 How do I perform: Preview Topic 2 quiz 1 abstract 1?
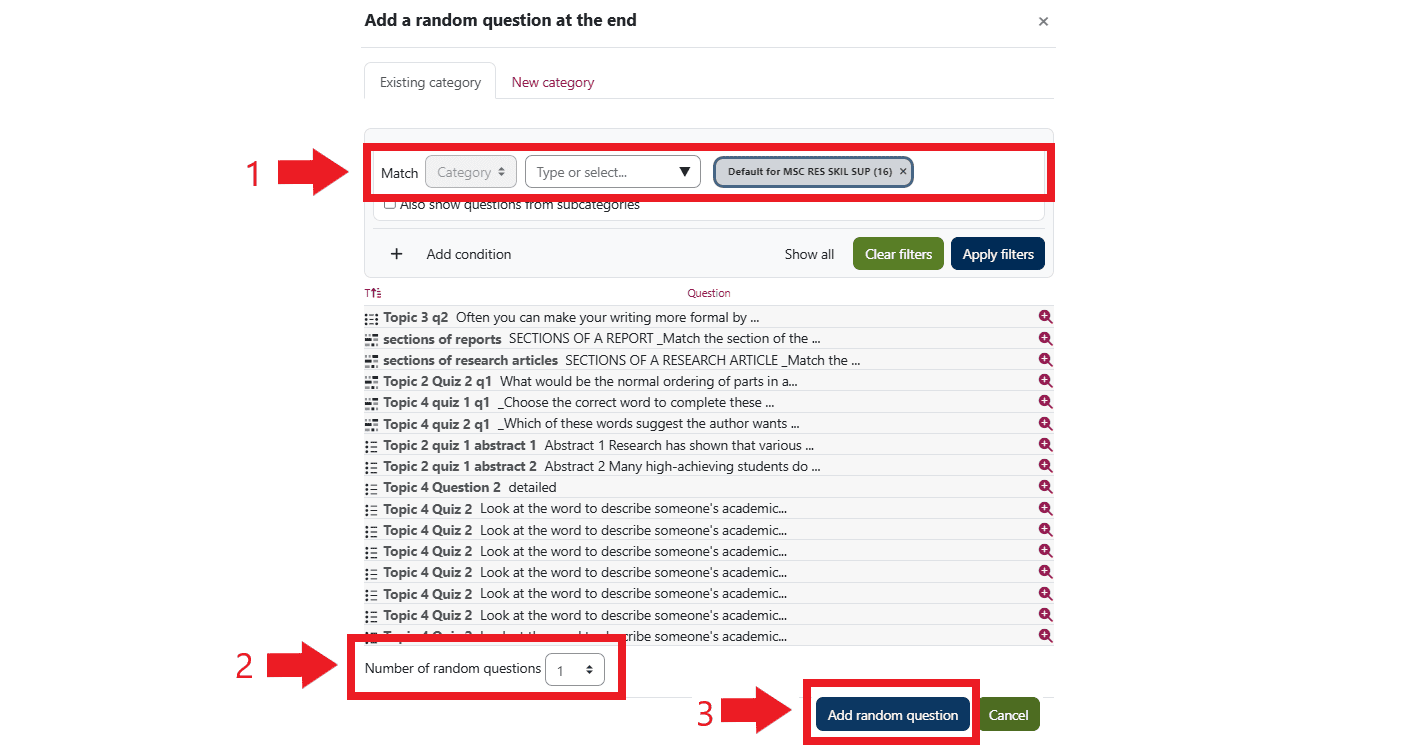tap(1045, 444)
